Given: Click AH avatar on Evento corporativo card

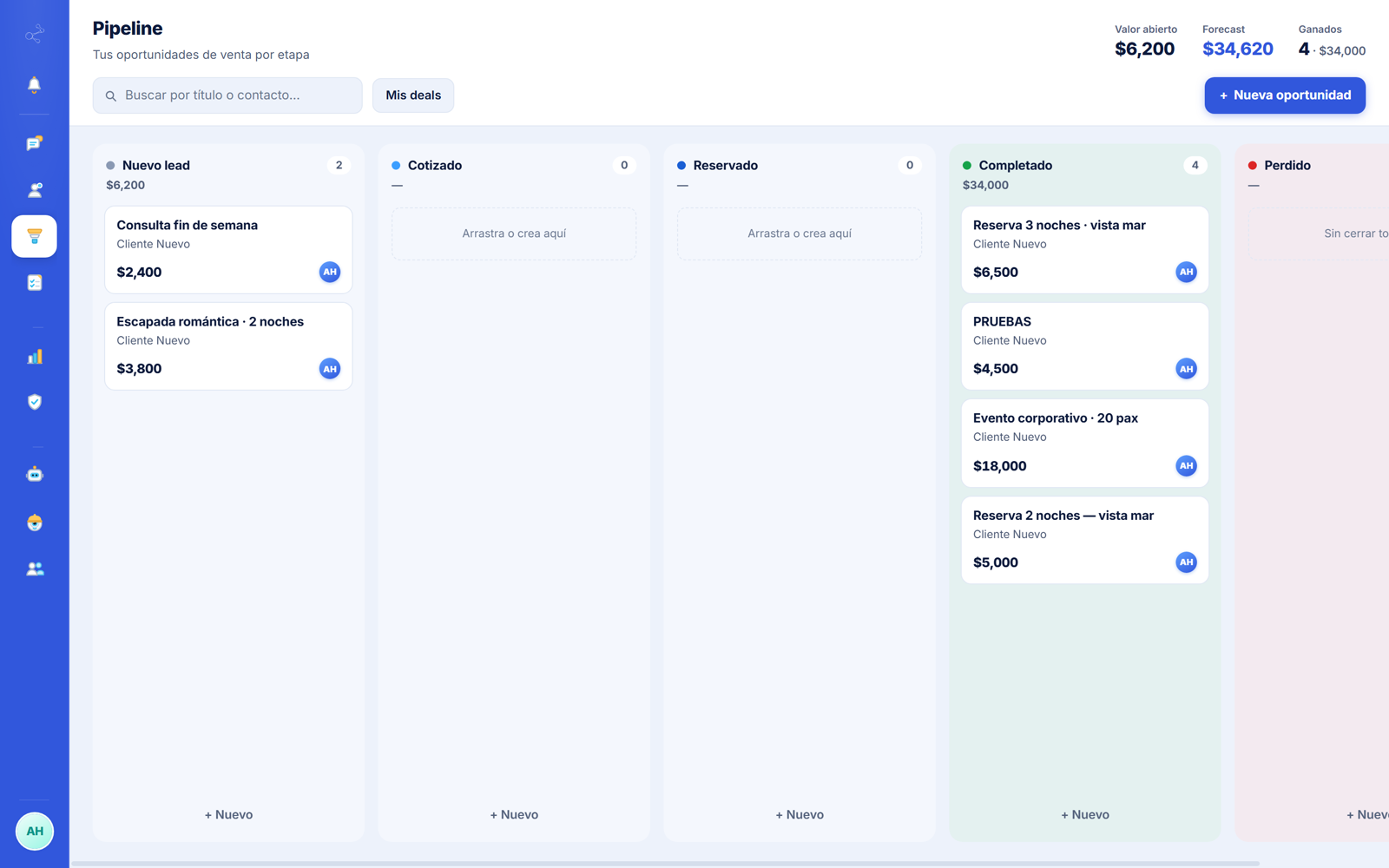Looking at the screenshot, I should (x=1186, y=466).
